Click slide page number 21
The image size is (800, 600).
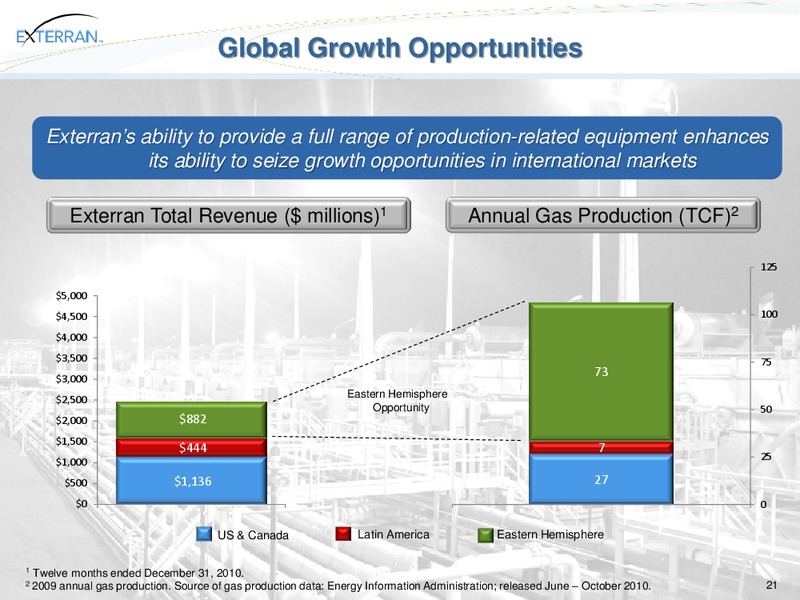click(x=771, y=585)
